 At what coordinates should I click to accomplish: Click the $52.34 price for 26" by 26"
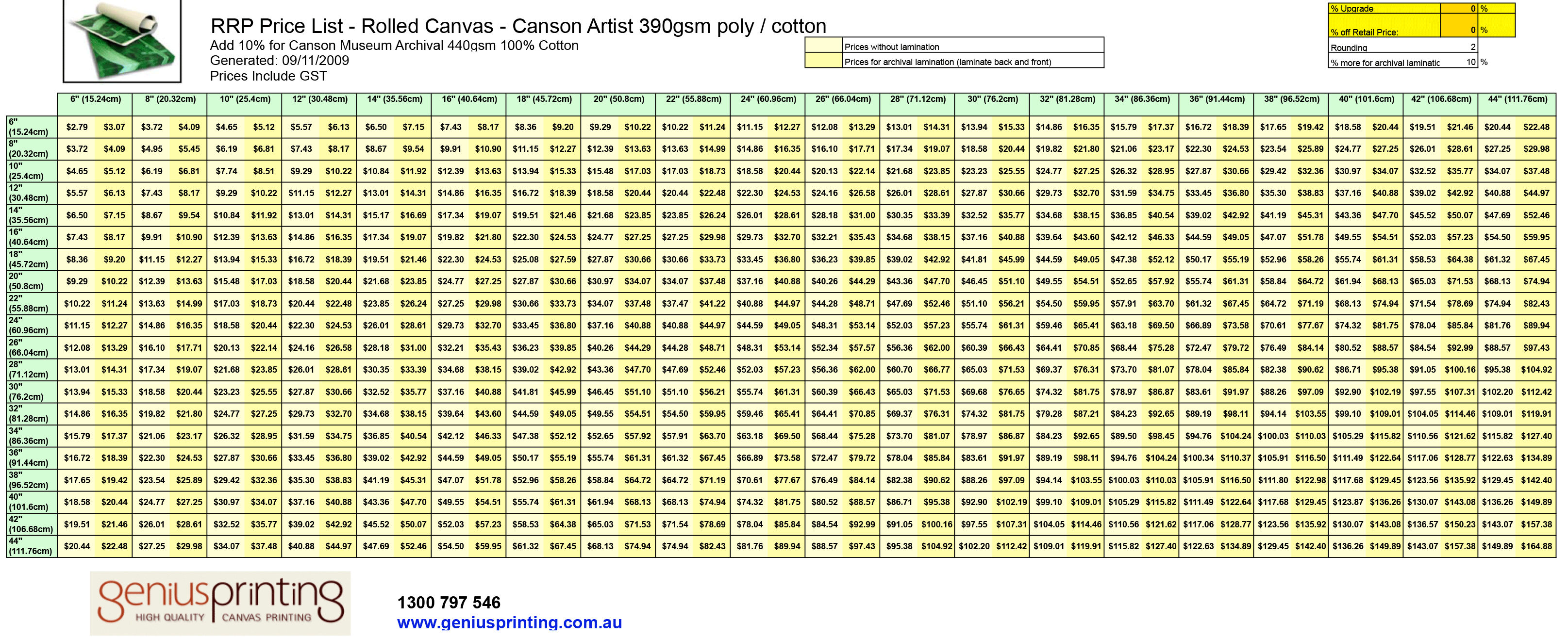(x=824, y=348)
